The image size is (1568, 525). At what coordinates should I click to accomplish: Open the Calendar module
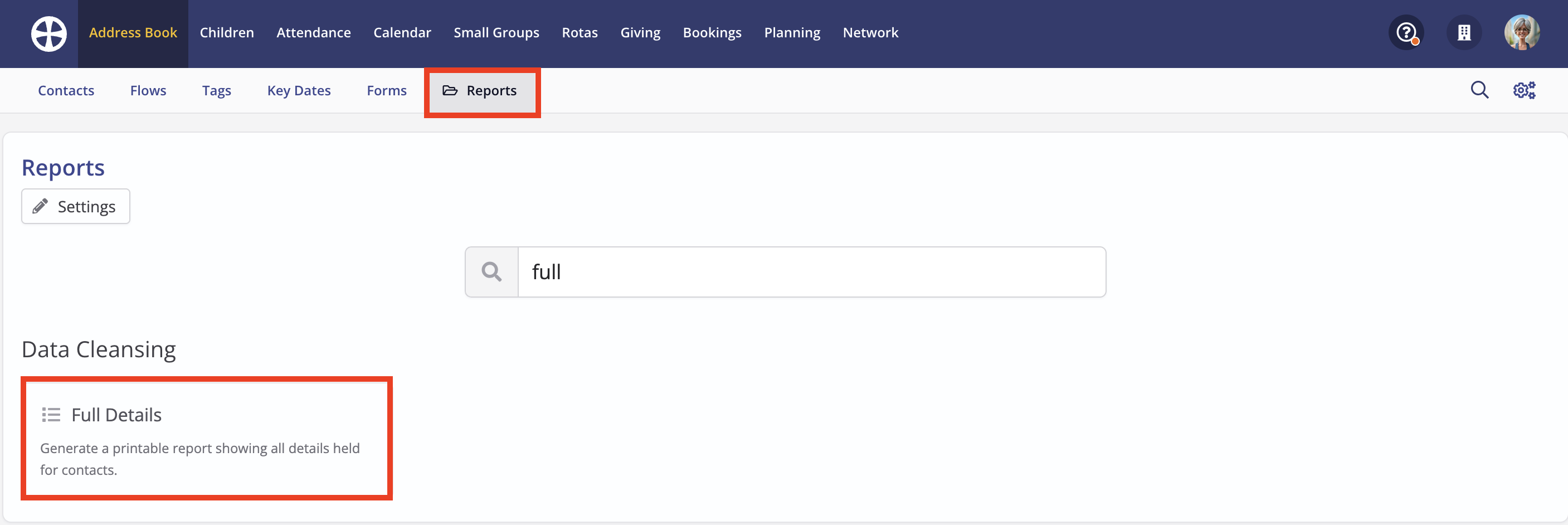pyautogui.click(x=402, y=33)
